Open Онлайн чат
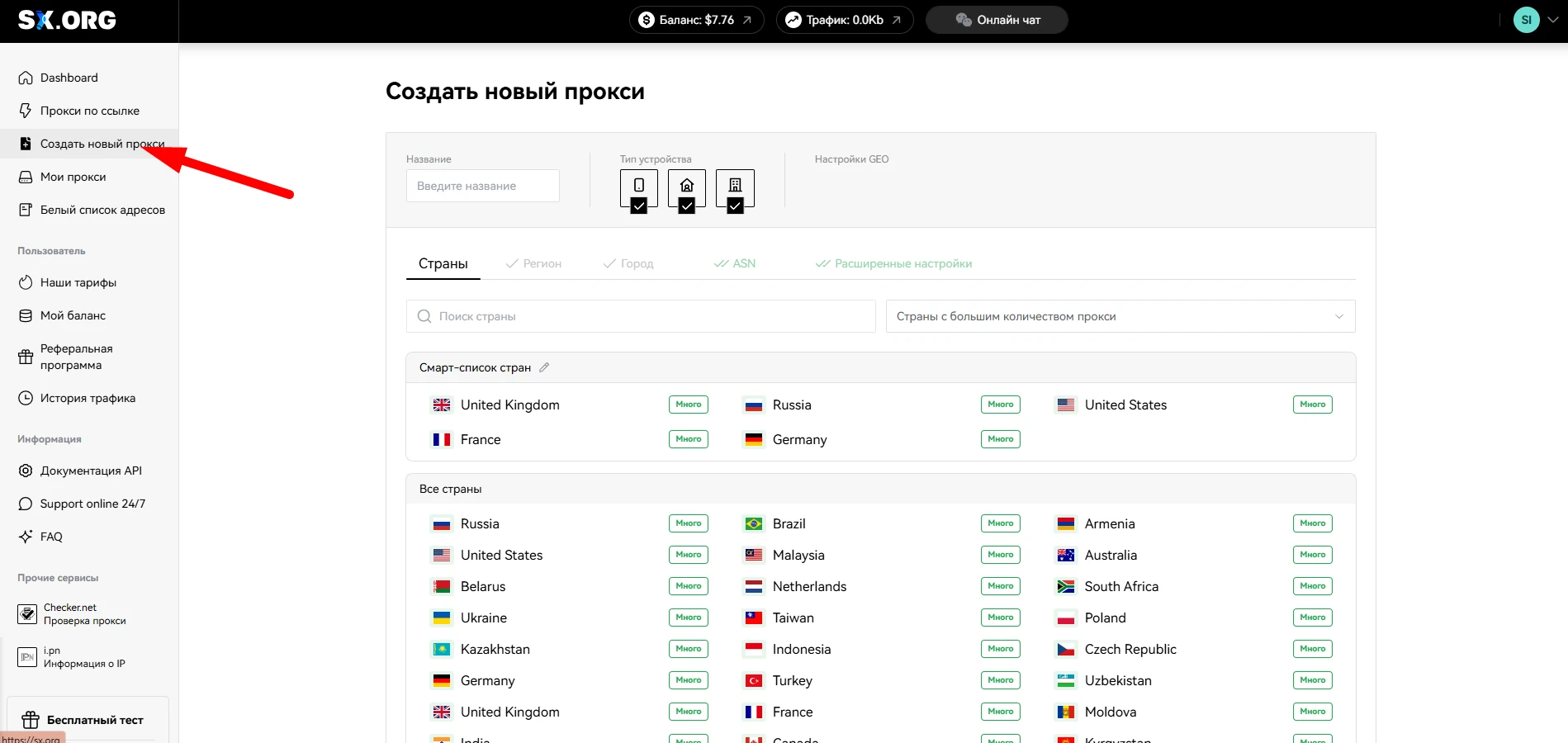This screenshot has width=1568, height=743. click(x=997, y=20)
